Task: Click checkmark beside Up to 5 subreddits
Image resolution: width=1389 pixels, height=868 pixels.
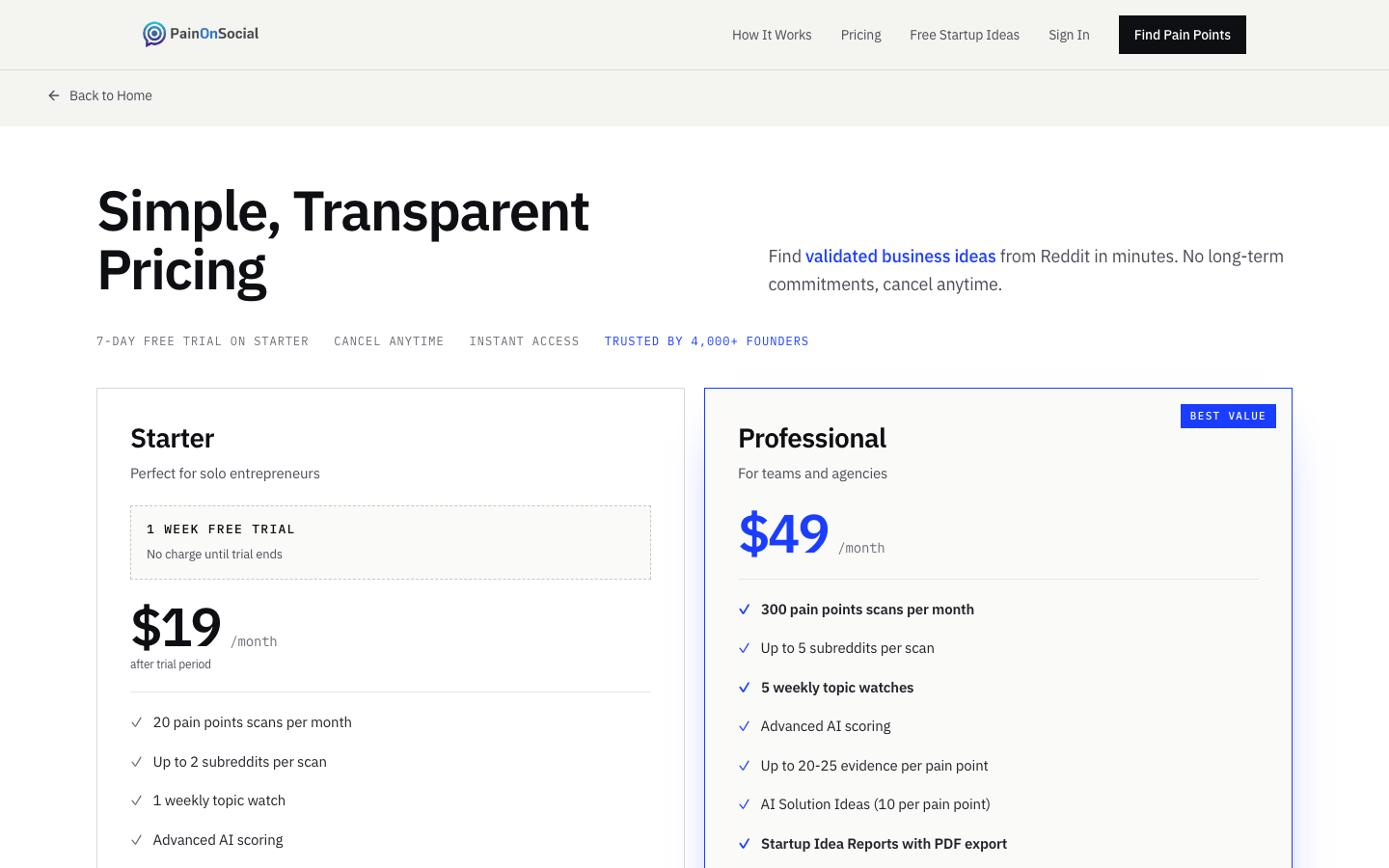Action: (x=745, y=648)
